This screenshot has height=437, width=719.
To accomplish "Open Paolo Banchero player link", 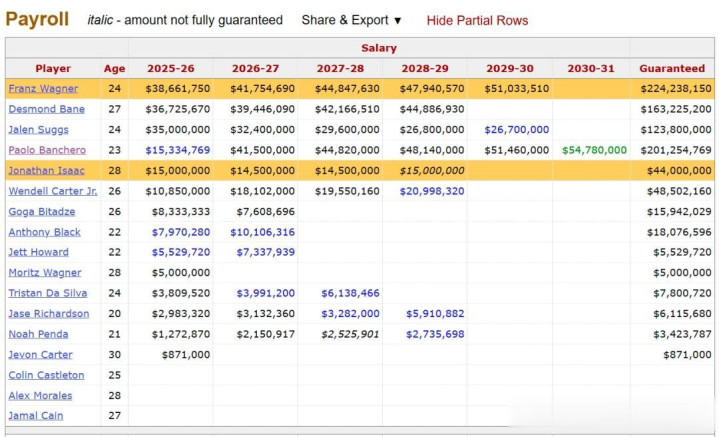I will coord(47,150).
